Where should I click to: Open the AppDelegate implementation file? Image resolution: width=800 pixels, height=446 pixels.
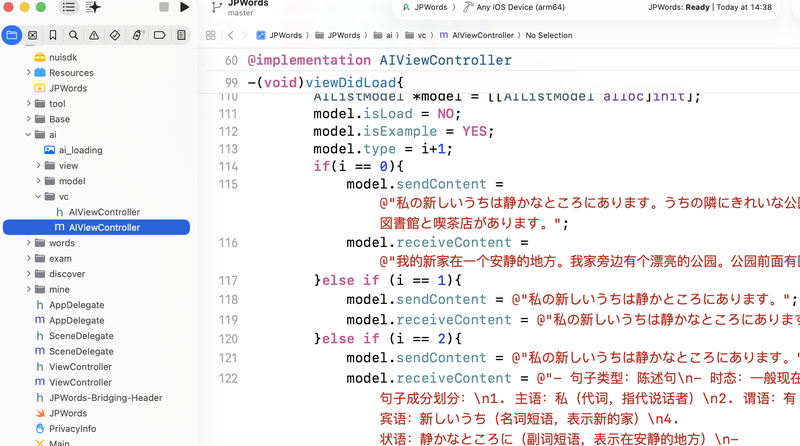pyautogui.click(x=69, y=320)
